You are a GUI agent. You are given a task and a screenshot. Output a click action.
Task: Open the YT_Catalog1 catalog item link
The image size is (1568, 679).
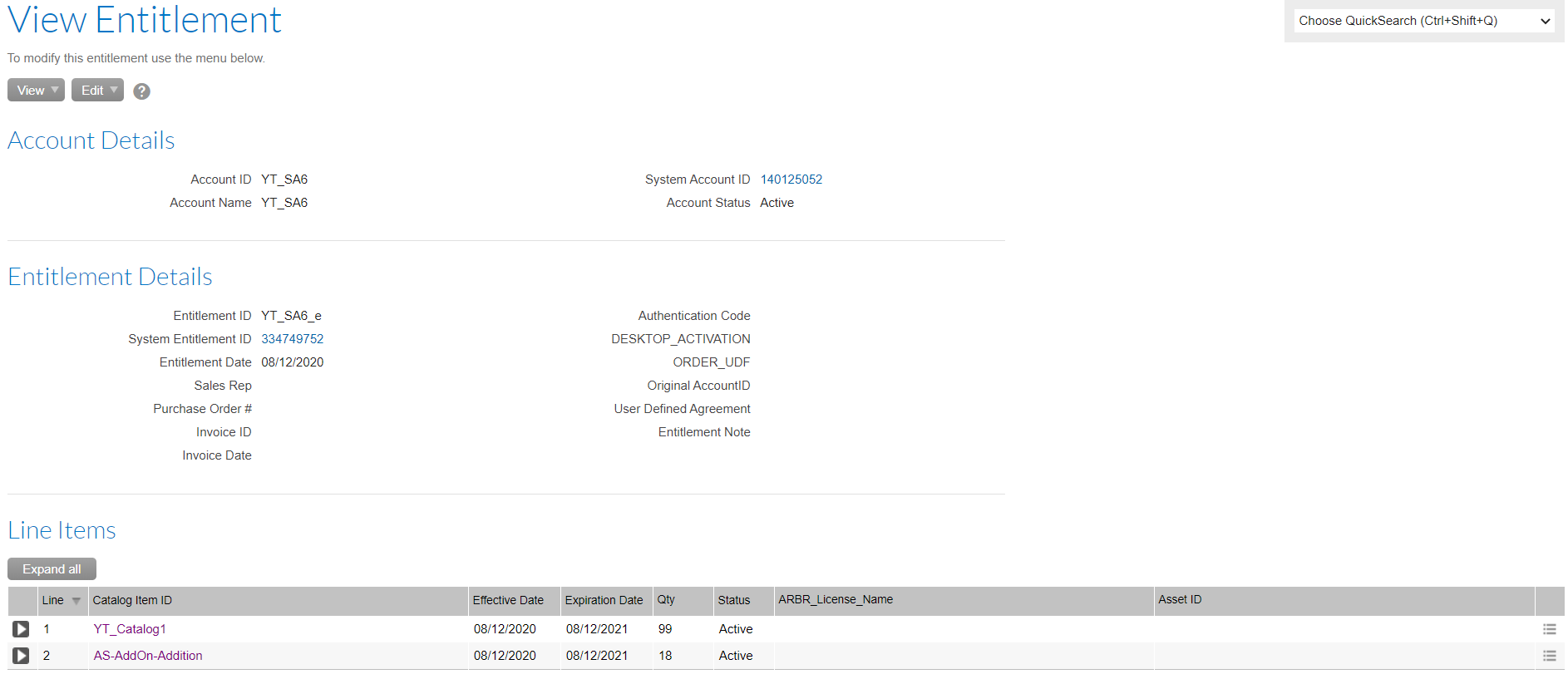[130, 629]
